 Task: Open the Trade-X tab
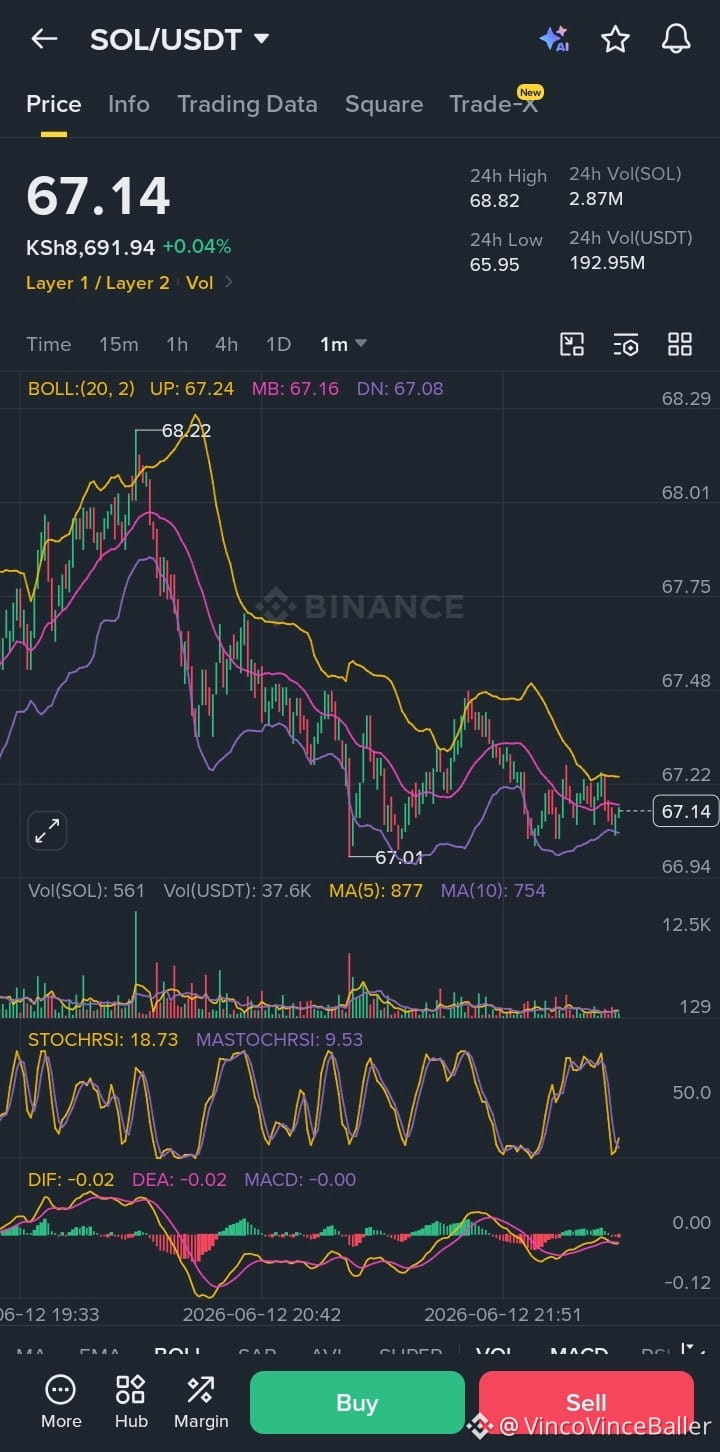tap(494, 104)
